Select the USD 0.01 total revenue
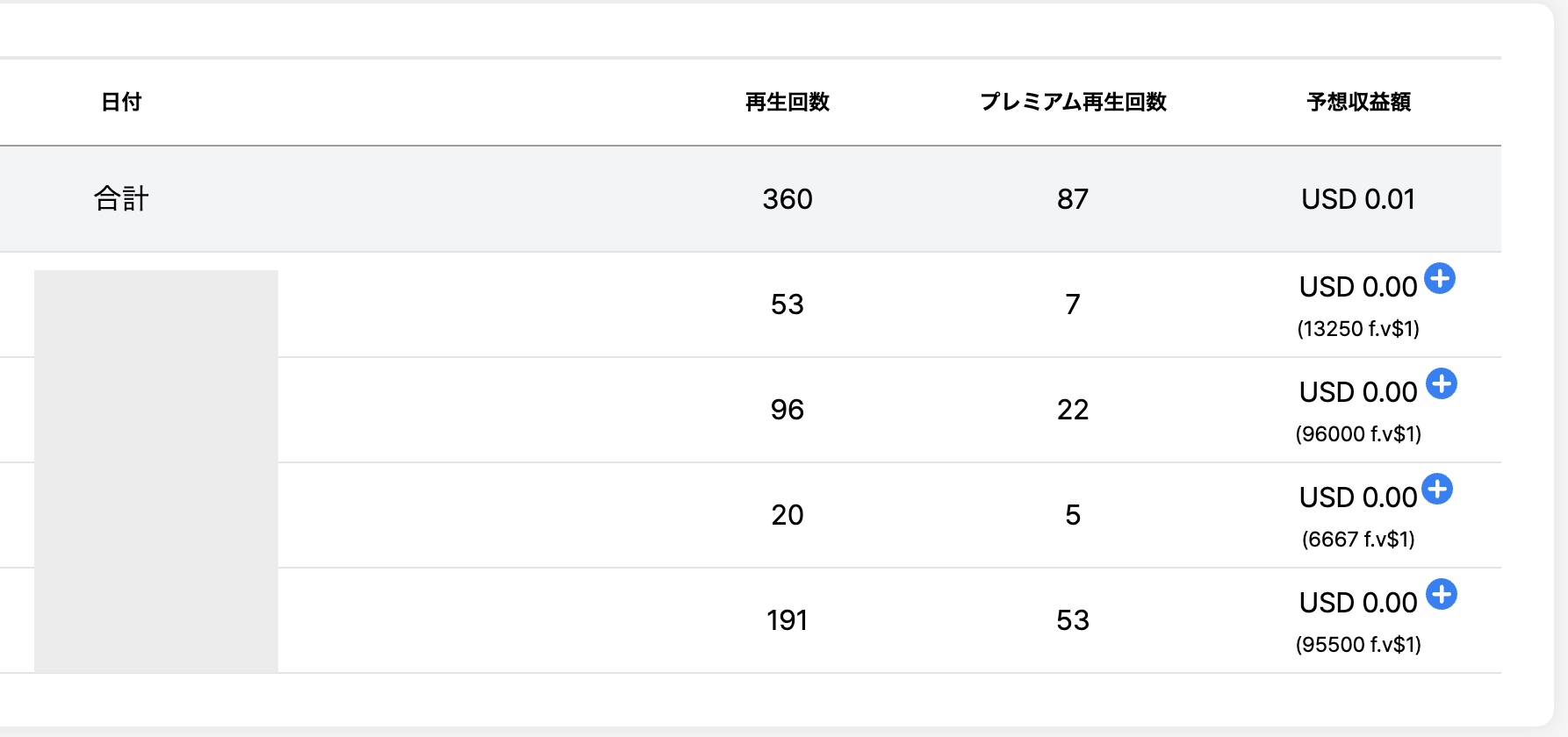Viewport: 1568px width, 737px height. 1358,199
